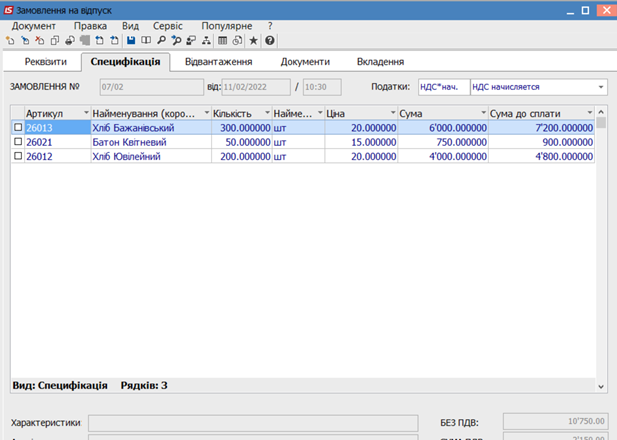This screenshot has height=440, width=617.
Task: Click the create new record toolbar icon
Action: tap(10, 41)
